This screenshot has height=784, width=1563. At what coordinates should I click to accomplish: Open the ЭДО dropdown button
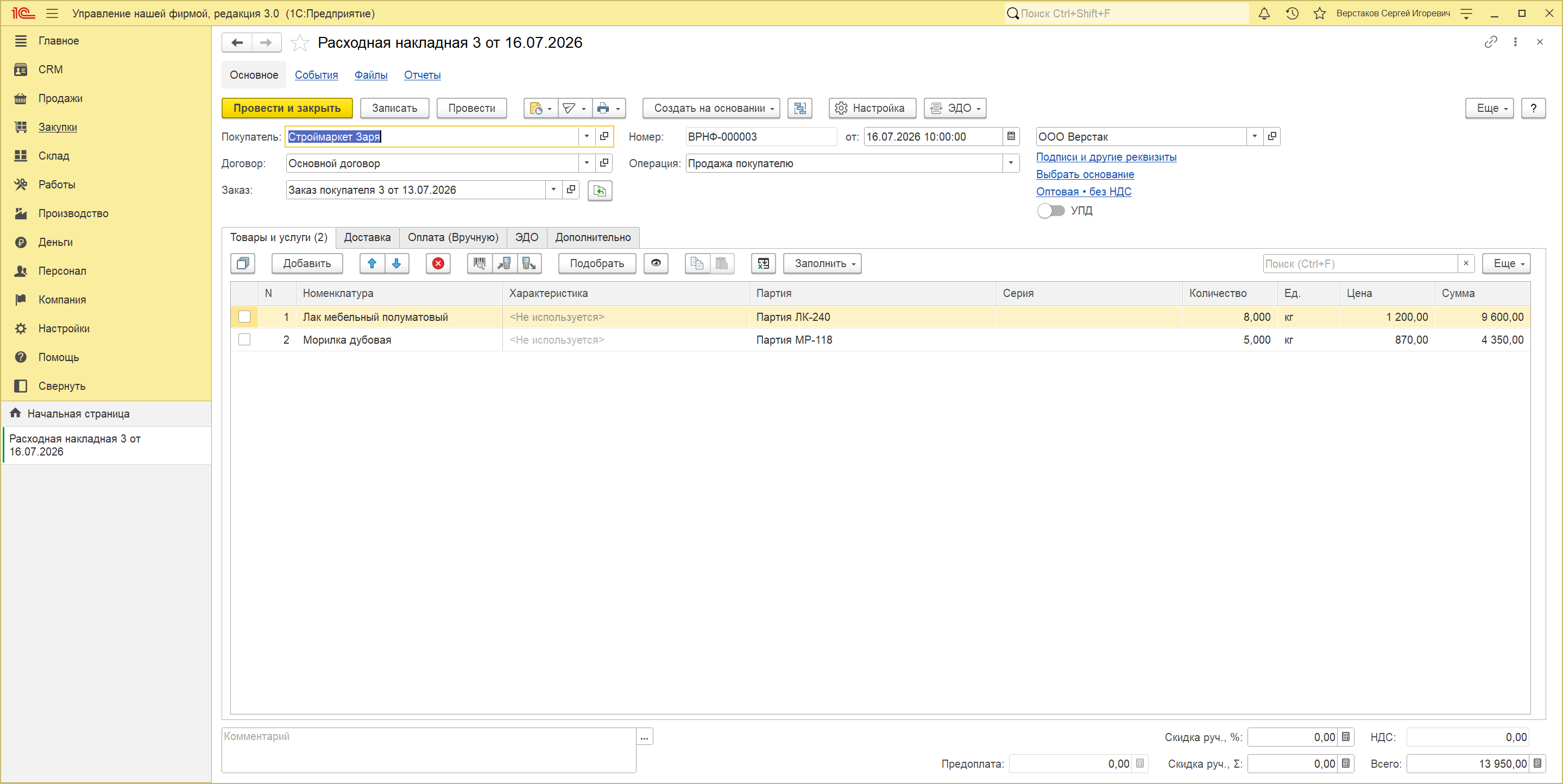955,108
